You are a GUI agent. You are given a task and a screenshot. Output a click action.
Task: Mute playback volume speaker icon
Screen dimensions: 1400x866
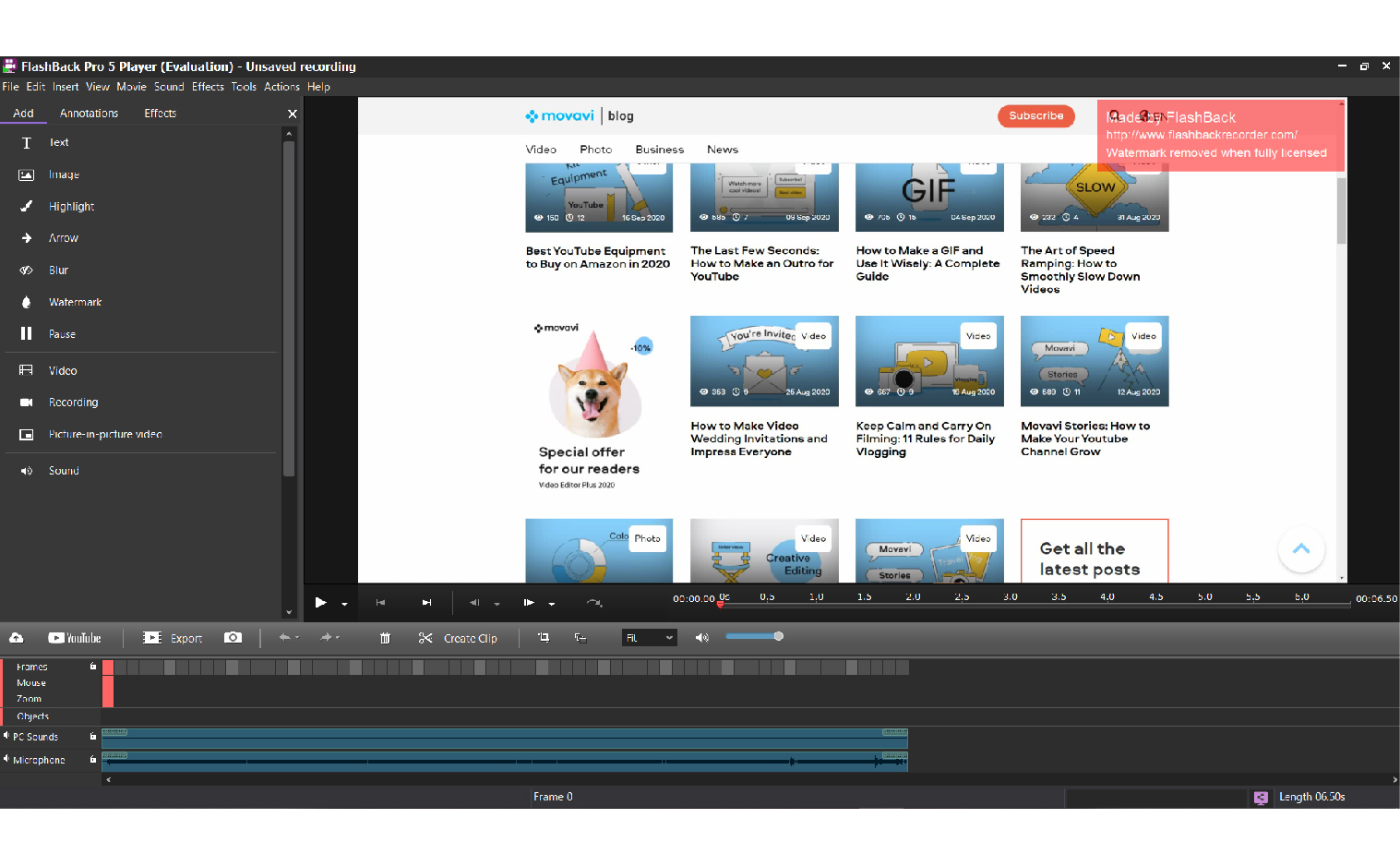(702, 638)
